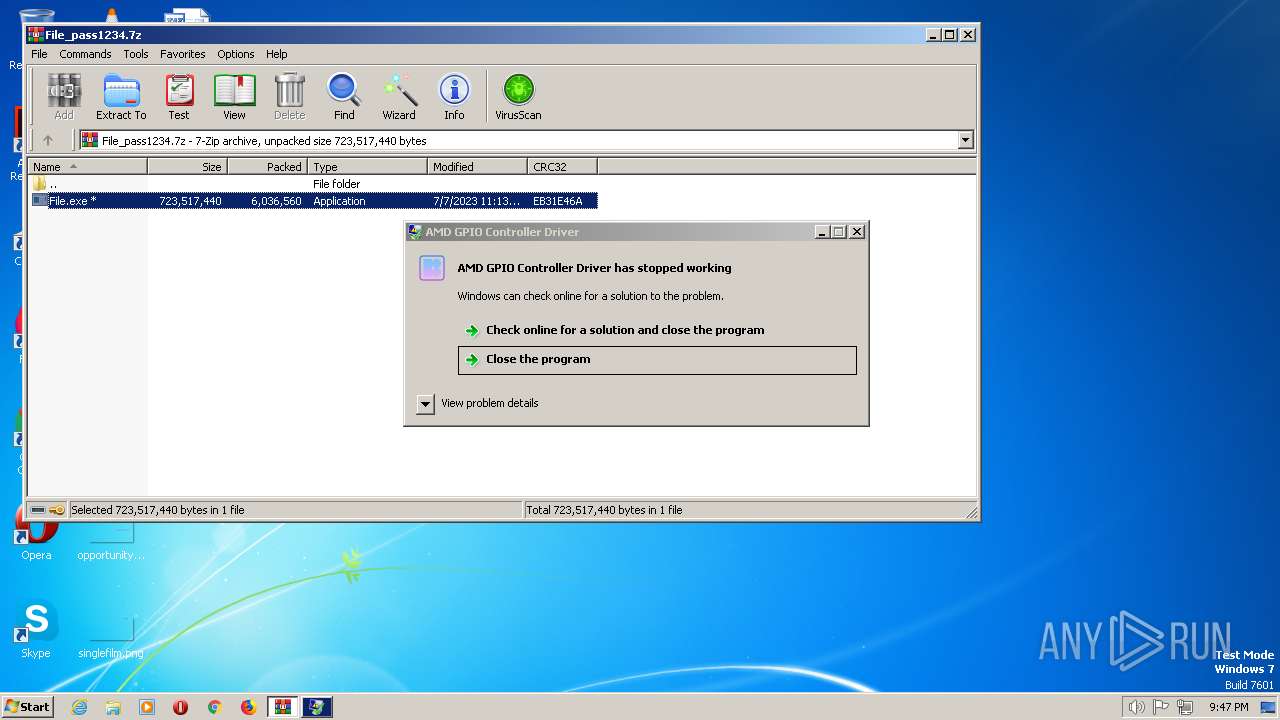This screenshot has height=720, width=1280.
Task: Sort by Packed column header
Action: click(x=268, y=167)
